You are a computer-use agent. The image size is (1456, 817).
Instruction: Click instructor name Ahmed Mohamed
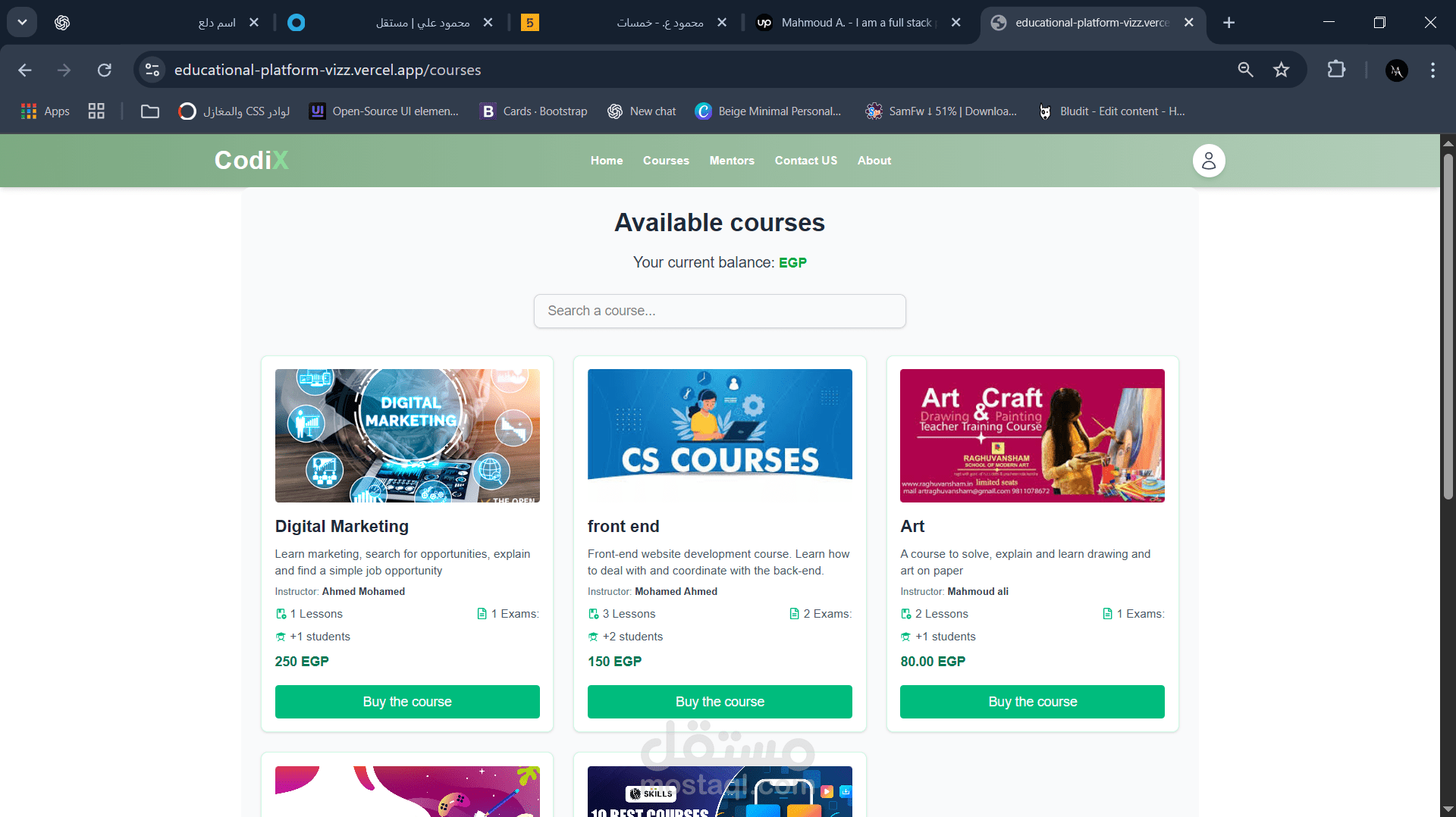pyautogui.click(x=363, y=591)
